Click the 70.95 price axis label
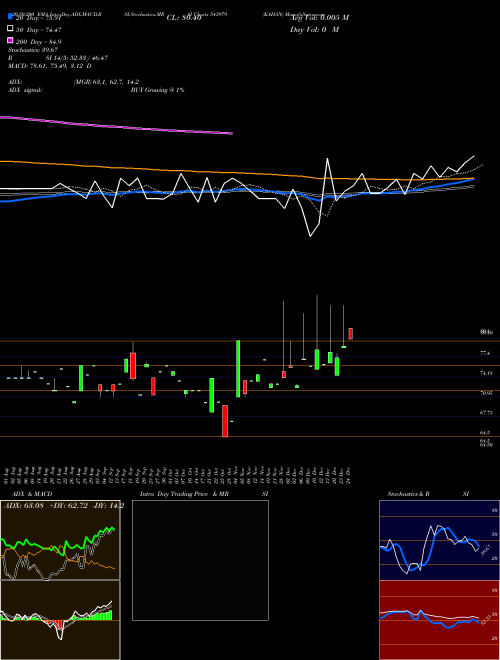 click(486, 392)
